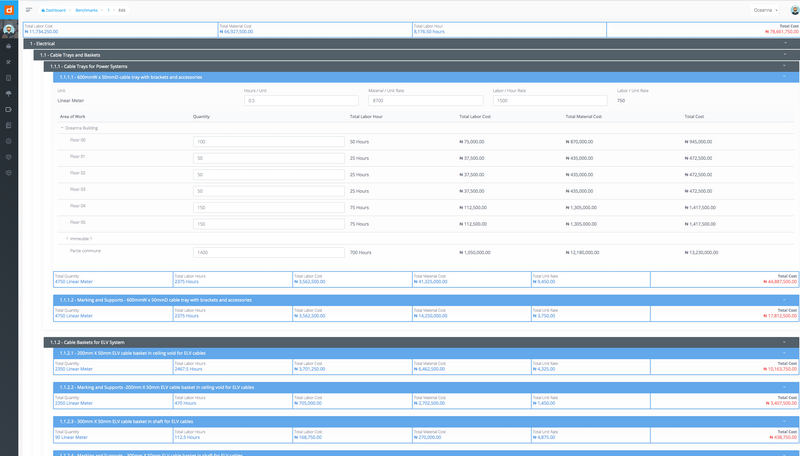
Task: Expand 1.1.2.2 Marking and Supports row
Action: tap(426, 387)
